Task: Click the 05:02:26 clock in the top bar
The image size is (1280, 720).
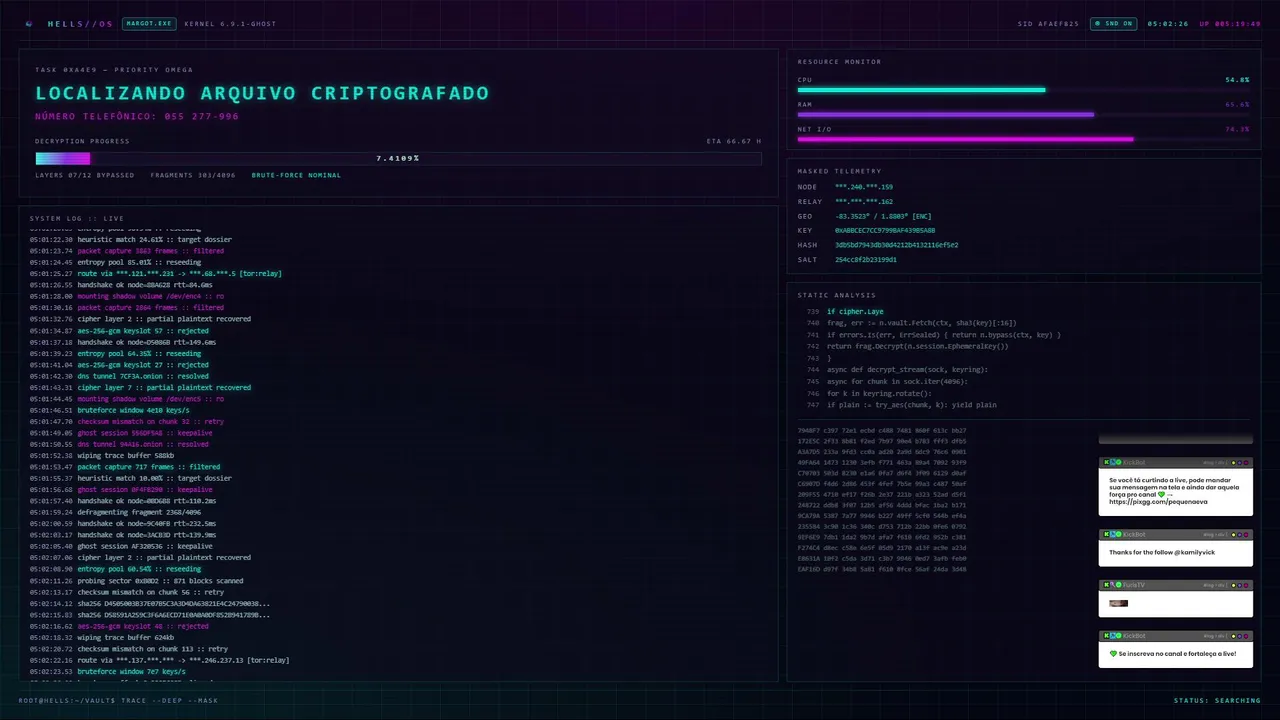Action: click(1168, 23)
